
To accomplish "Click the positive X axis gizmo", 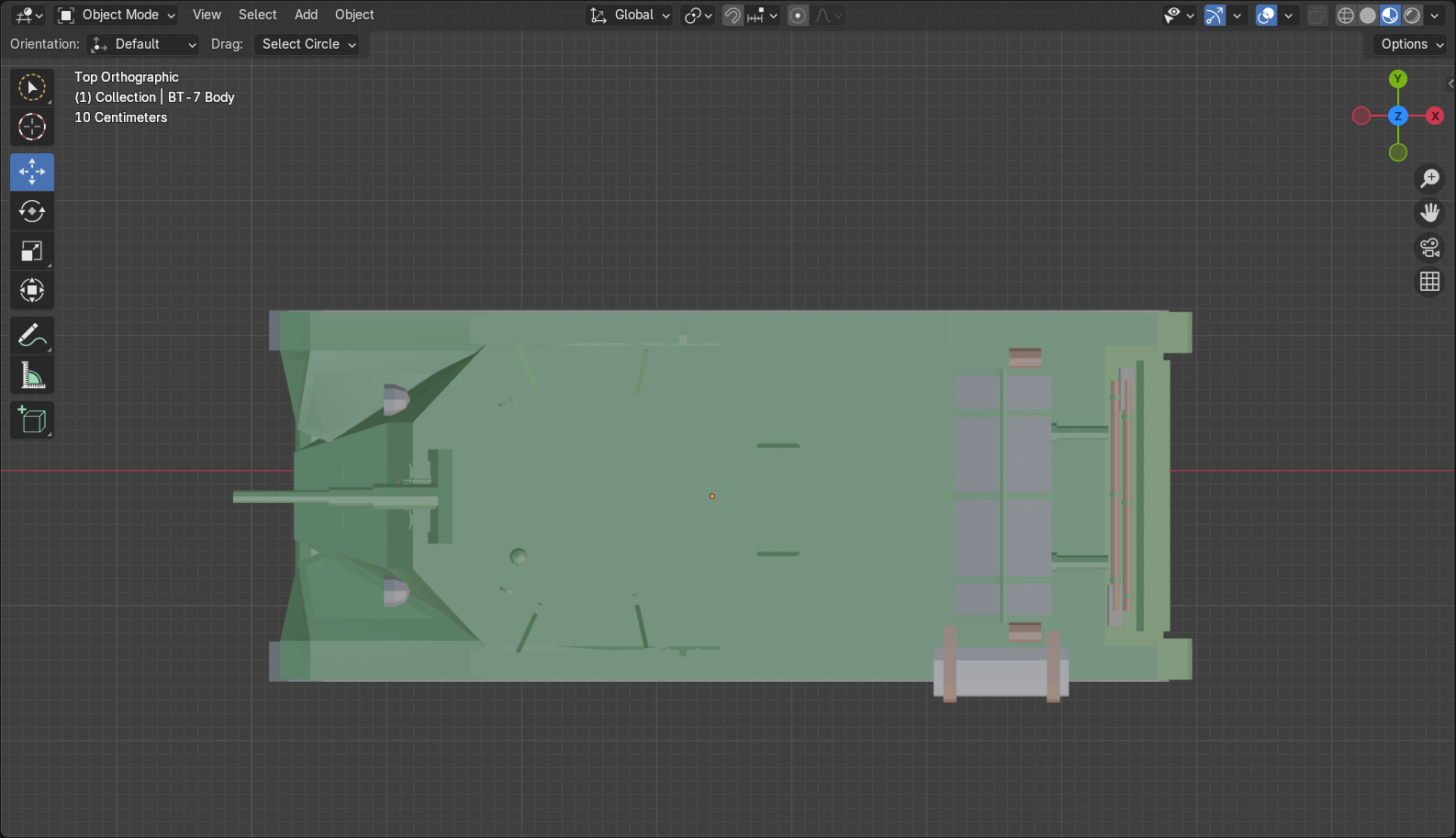I will click(x=1435, y=116).
